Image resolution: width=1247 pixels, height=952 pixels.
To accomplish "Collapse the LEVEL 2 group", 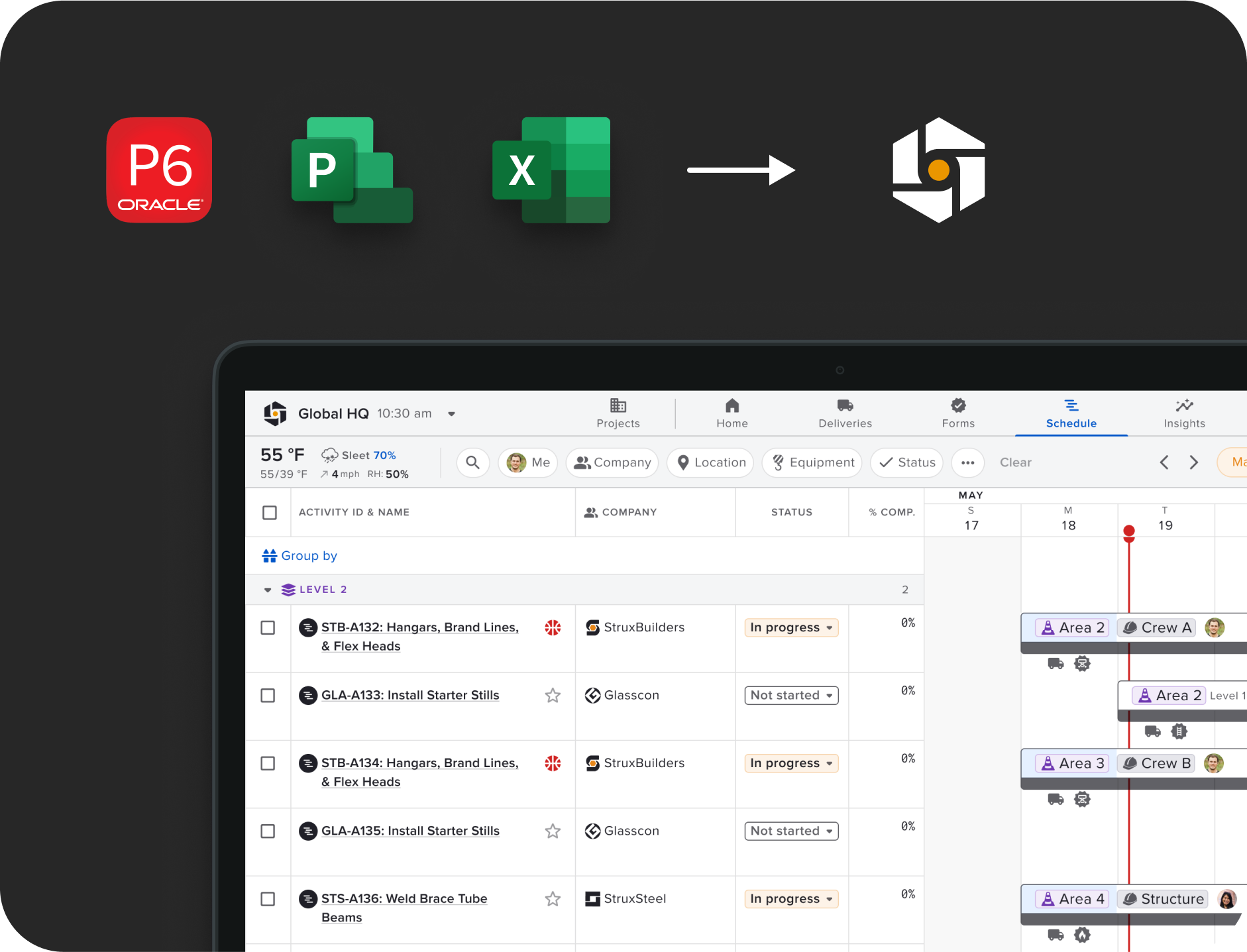I will (268, 590).
